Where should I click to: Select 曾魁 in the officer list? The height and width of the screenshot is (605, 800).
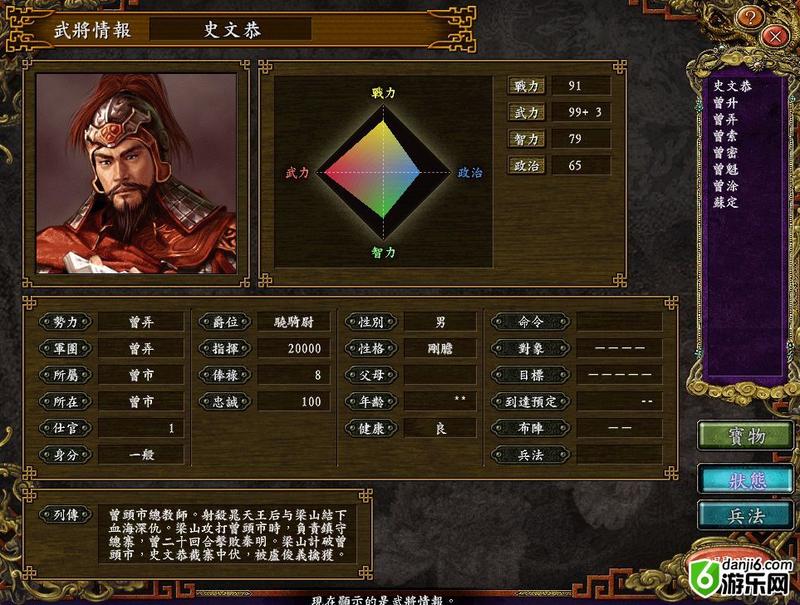[726, 169]
